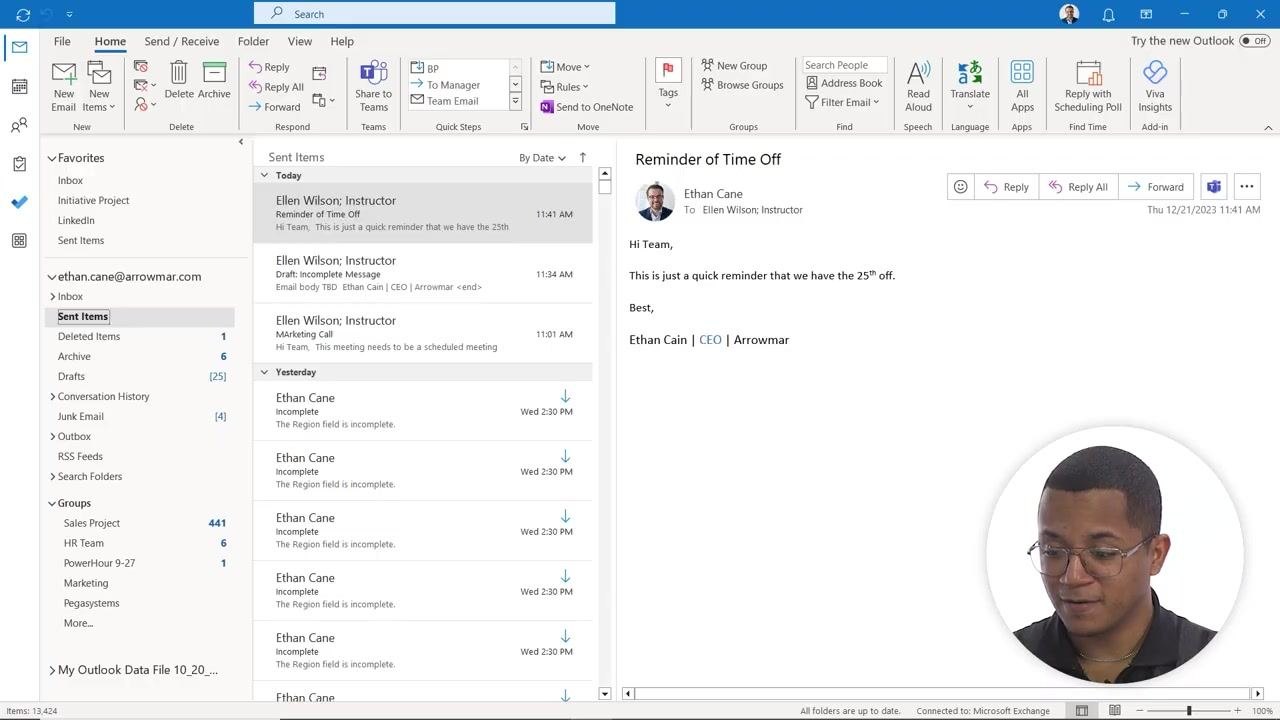Click the Search People field
Screen dimensions: 1280x720
[845, 65]
